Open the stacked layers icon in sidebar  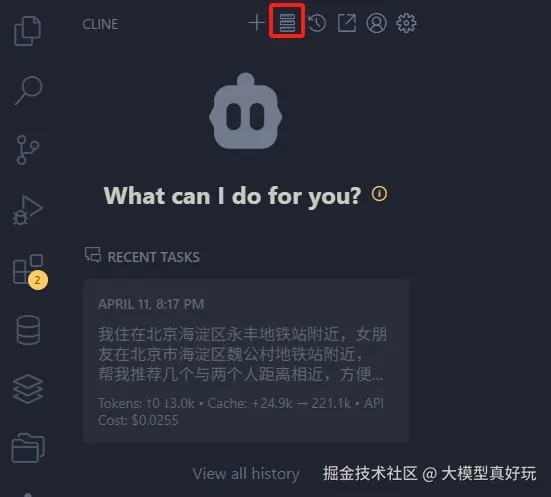click(28, 389)
